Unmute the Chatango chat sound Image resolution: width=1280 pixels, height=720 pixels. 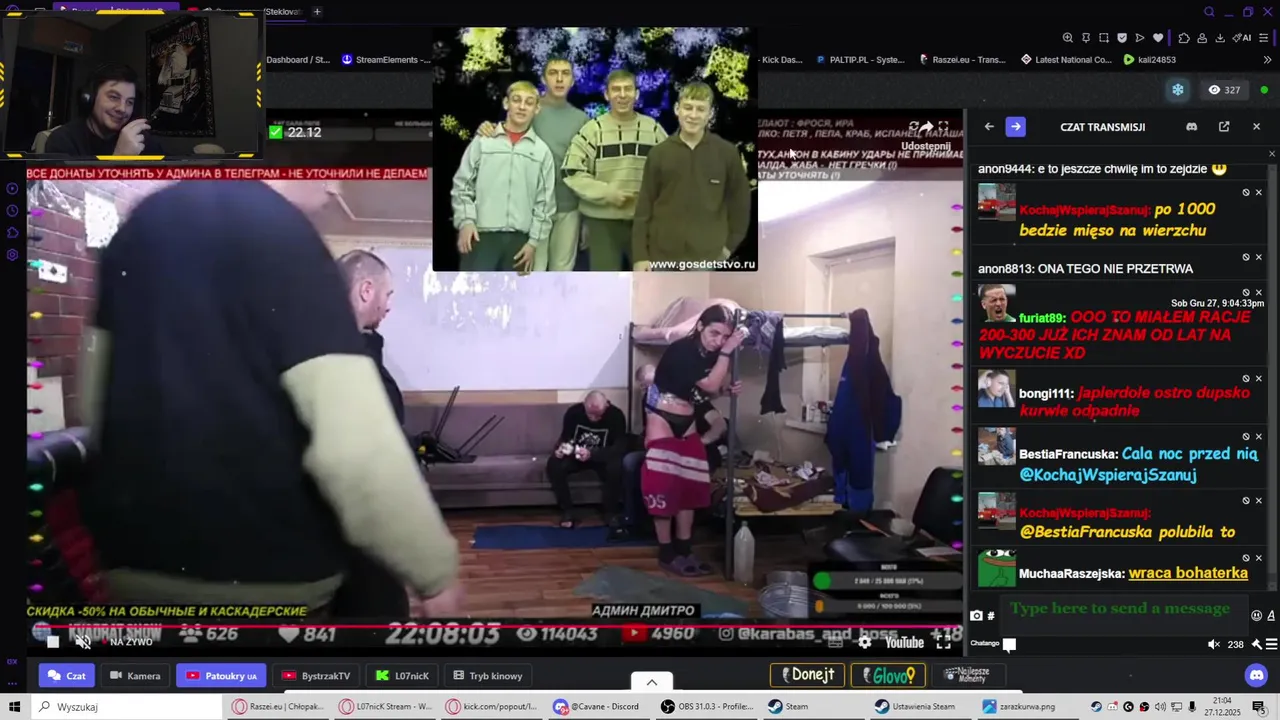coord(1214,644)
